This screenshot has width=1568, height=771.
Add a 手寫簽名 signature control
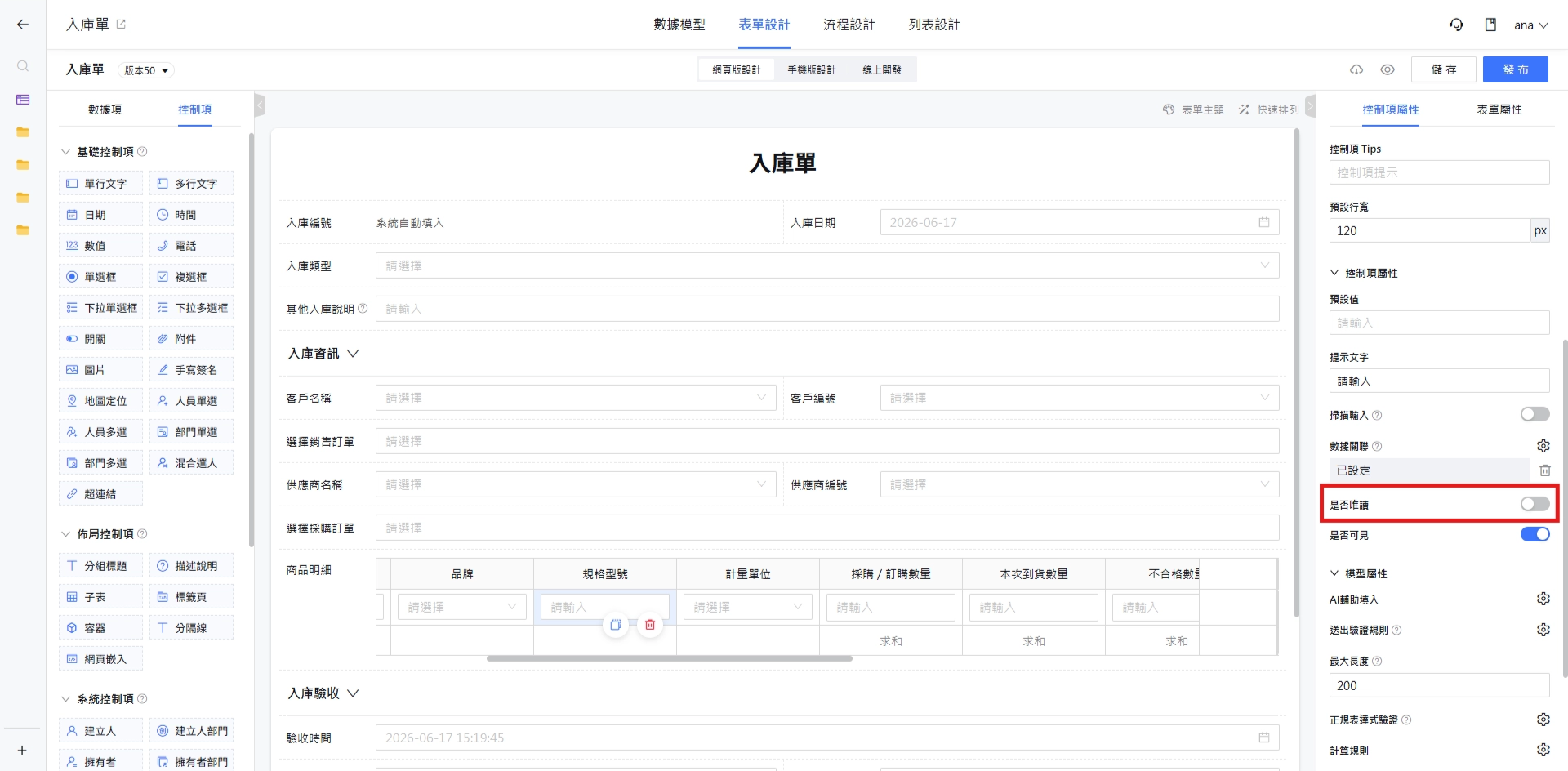click(x=191, y=370)
